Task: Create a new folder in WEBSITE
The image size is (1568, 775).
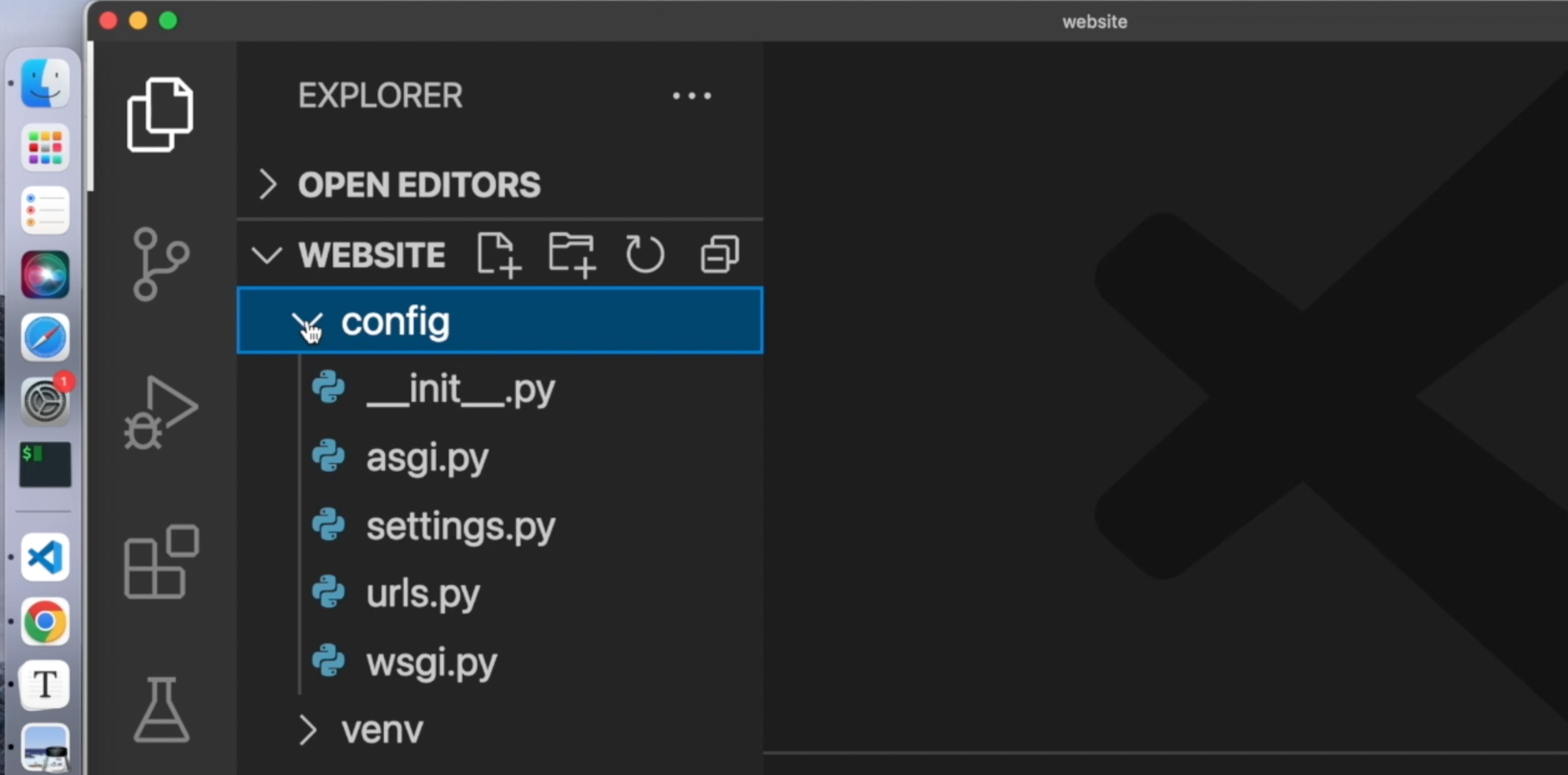Action: (x=571, y=255)
